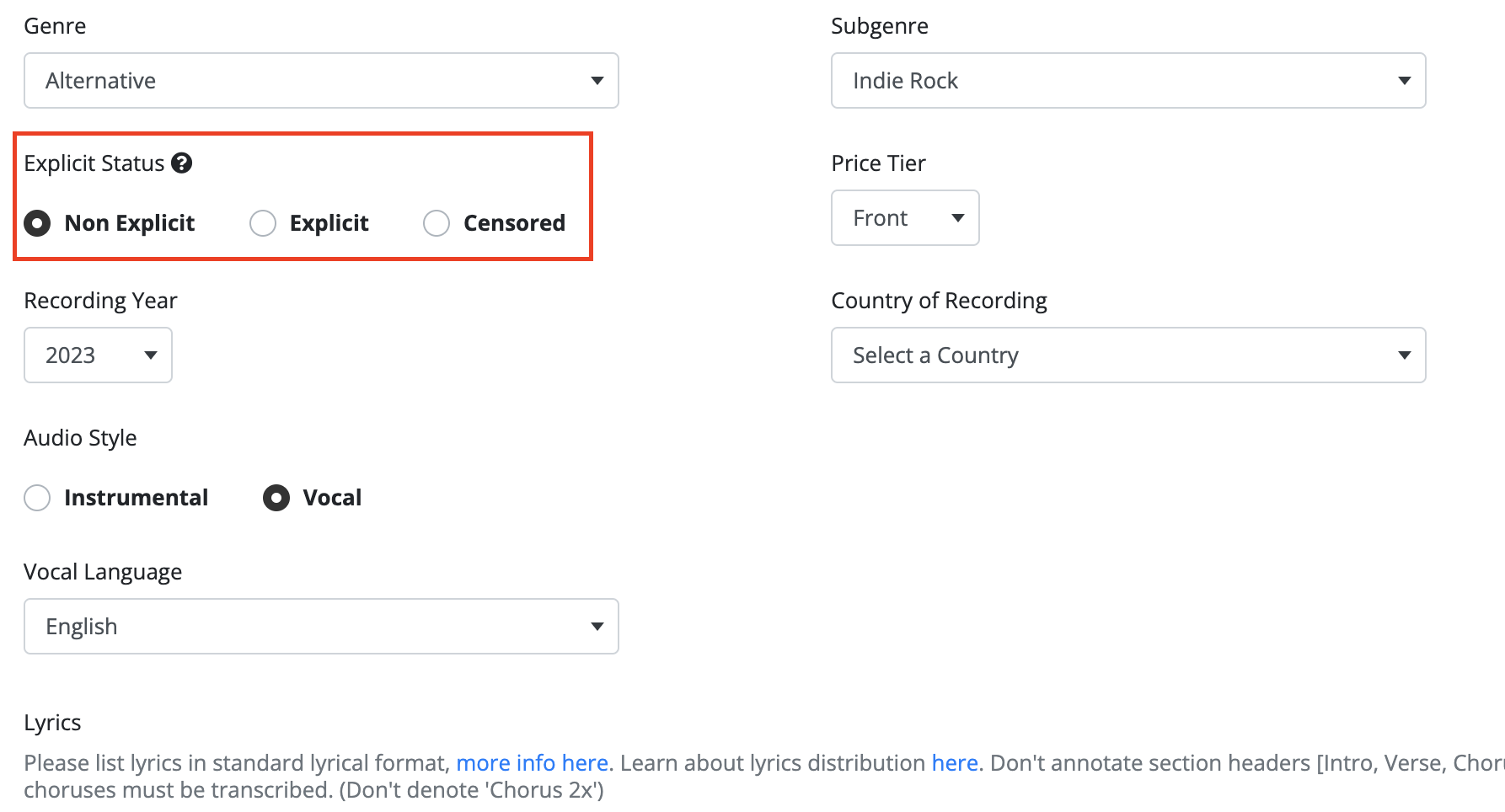Screen dimensions: 1505x812
Task: Follow the lyrics distribution 'here' link
Action: click(955, 763)
